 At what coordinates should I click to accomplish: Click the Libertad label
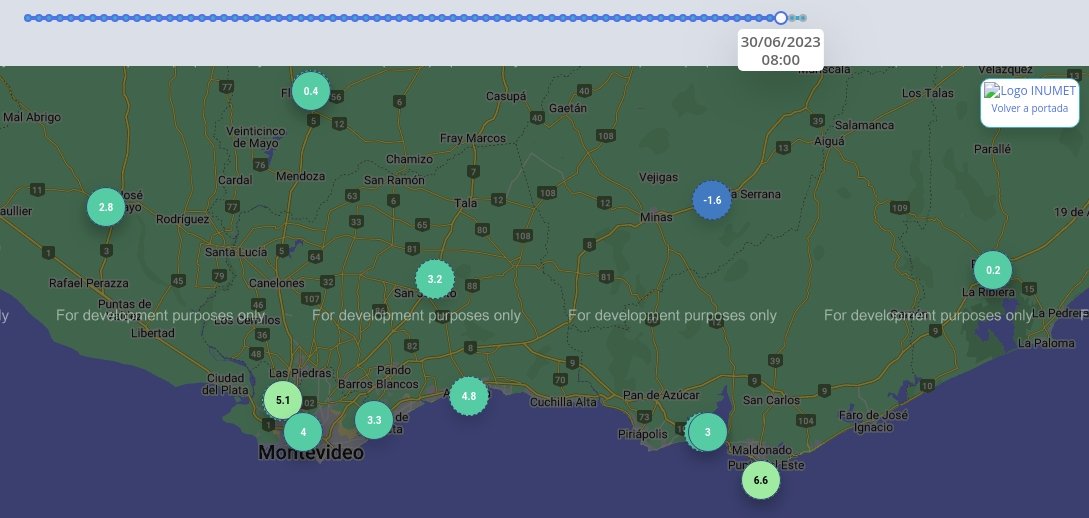pyautogui.click(x=153, y=333)
